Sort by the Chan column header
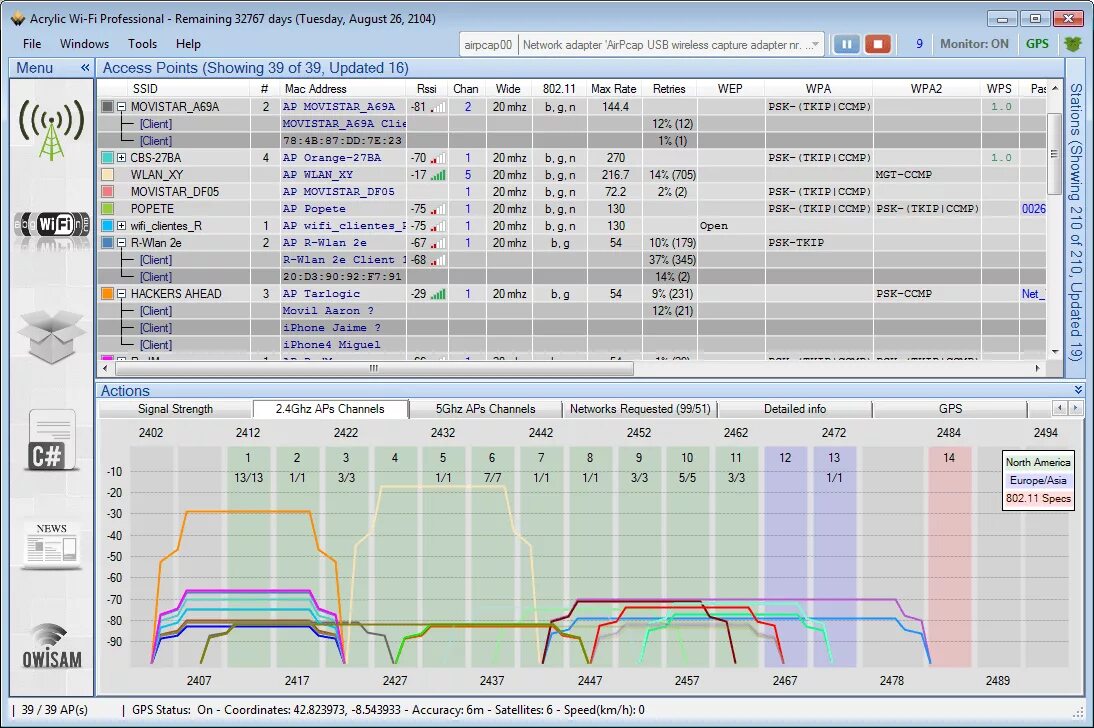This screenshot has width=1094, height=728. click(x=465, y=89)
